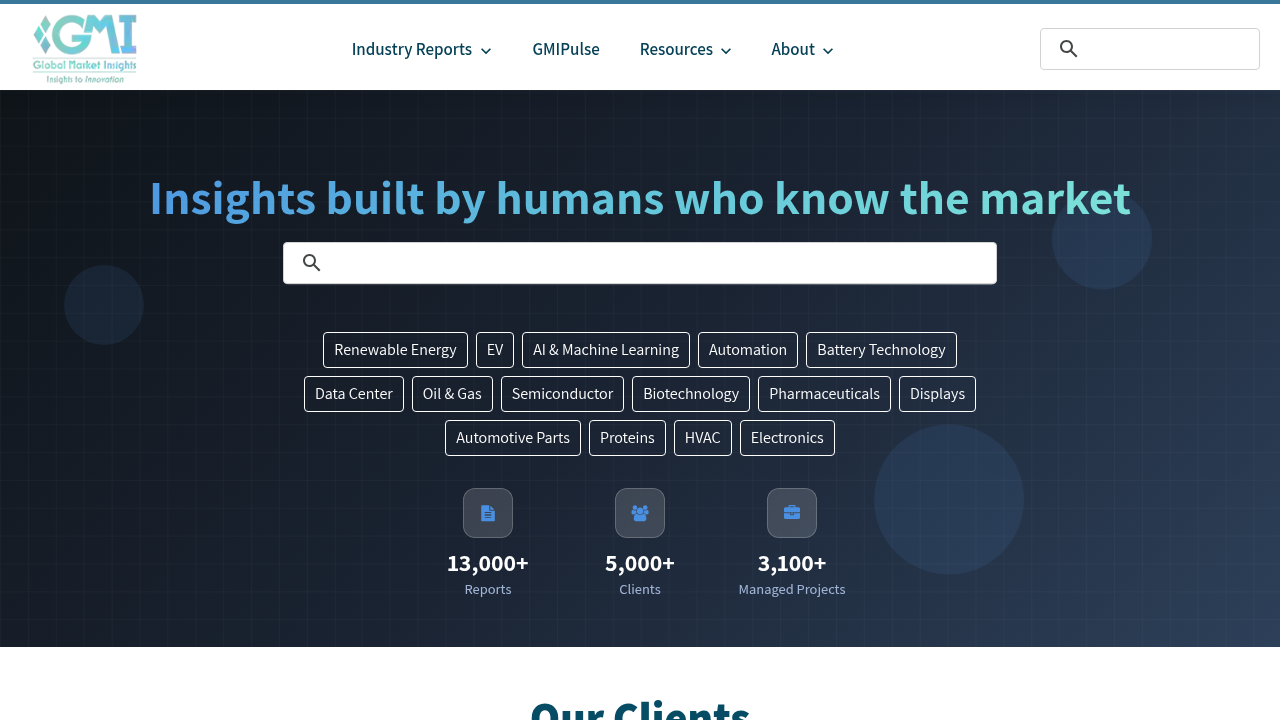The height and width of the screenshot is (720, 1280).
Task: Select the Automotive Parts tag
Action: (513, 438)
